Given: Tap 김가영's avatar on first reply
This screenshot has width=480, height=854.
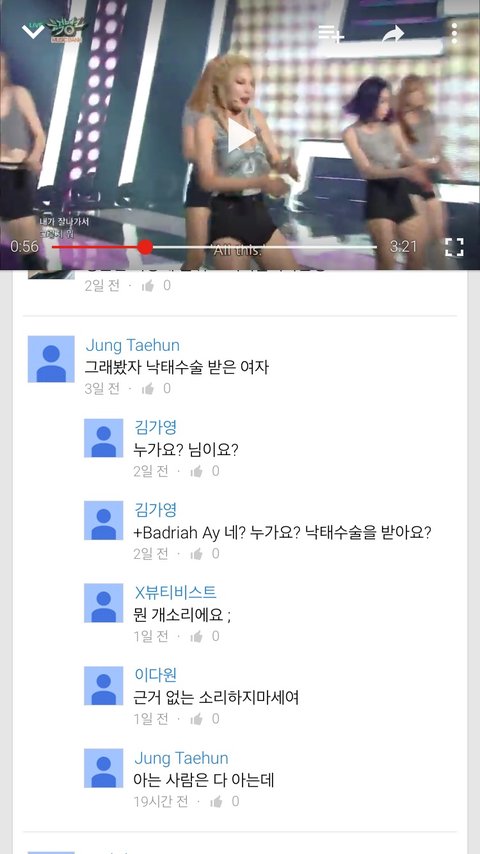Looking at the screenshot, I should coord(104,438).
